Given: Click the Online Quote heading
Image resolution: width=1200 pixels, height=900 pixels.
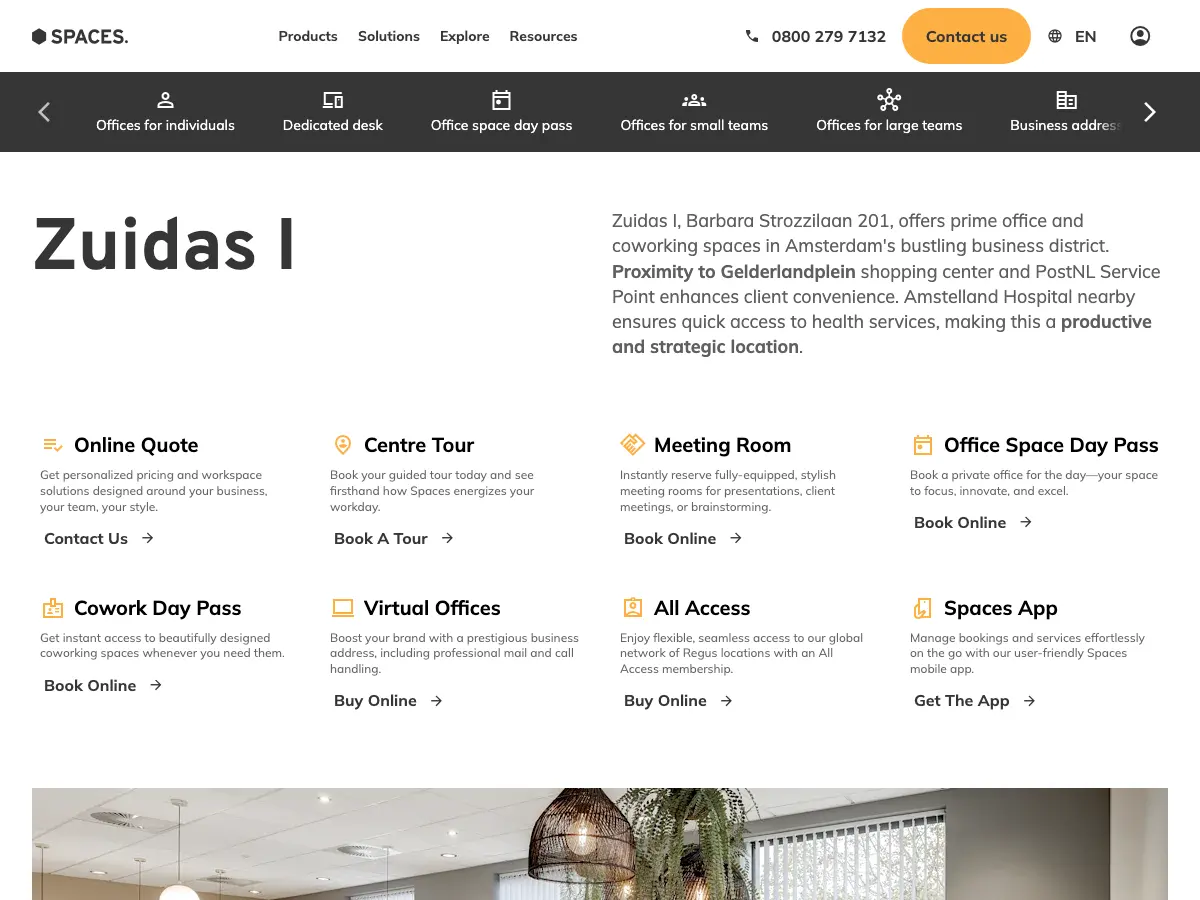Looking at the screenshot, I should 136,445.
